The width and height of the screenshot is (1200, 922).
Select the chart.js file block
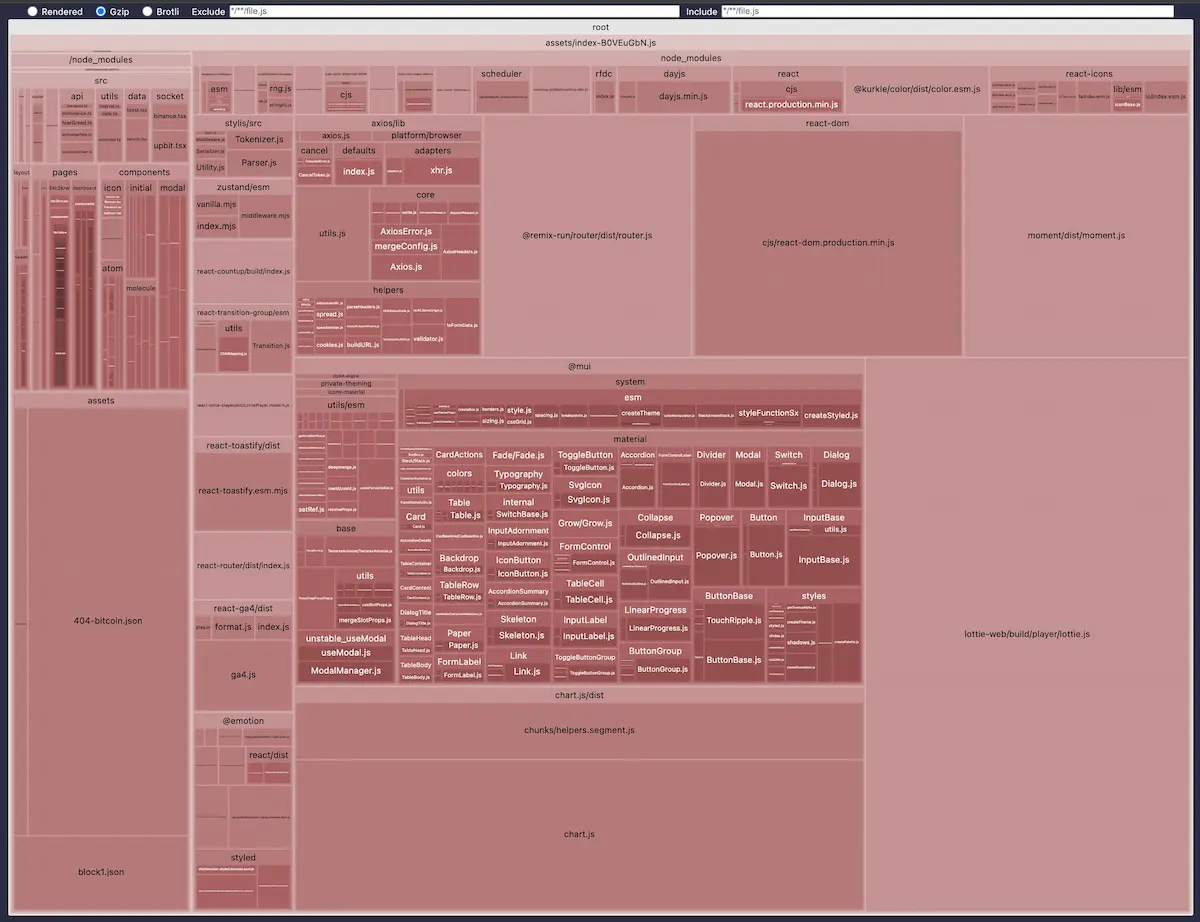coord(579,834)
